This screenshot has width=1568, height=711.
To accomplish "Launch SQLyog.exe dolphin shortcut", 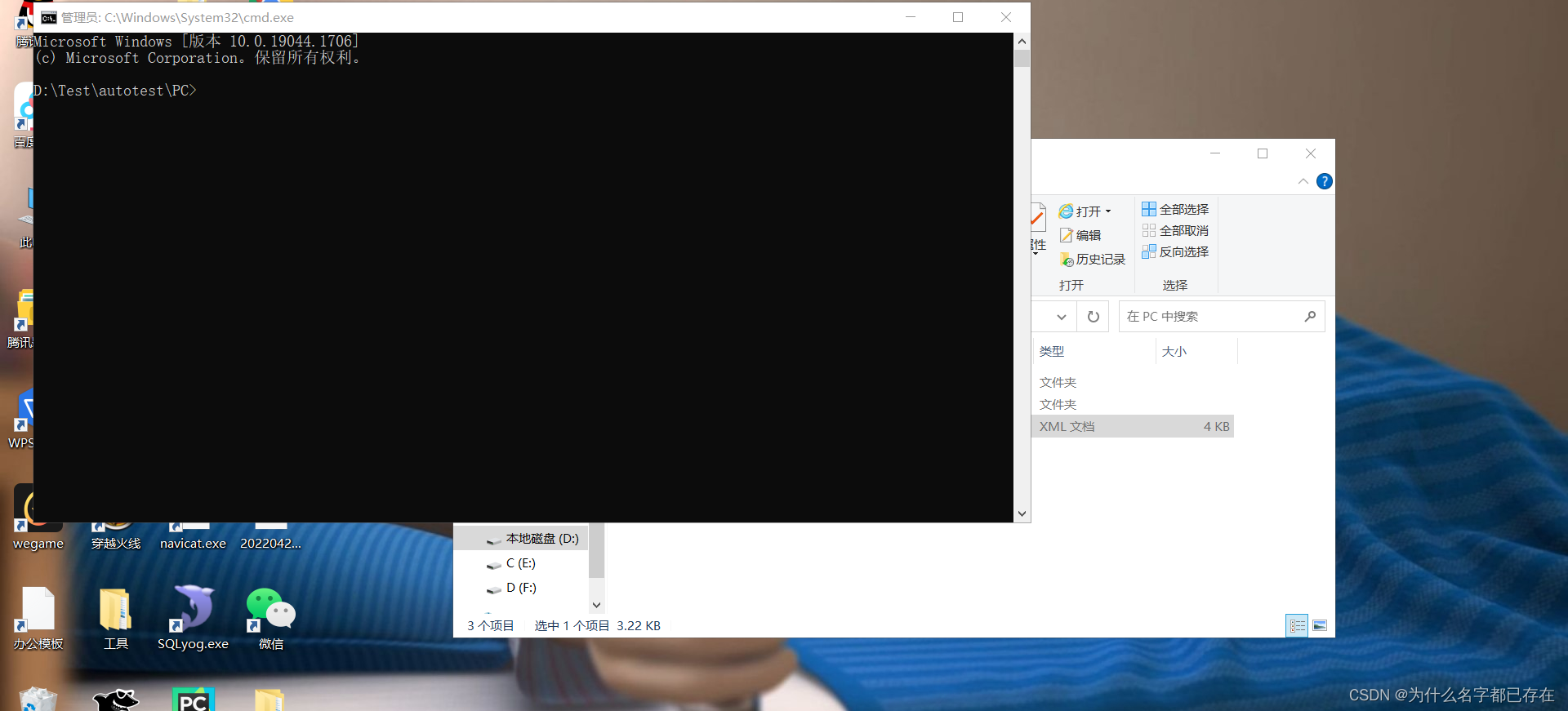I will point(193,618).
